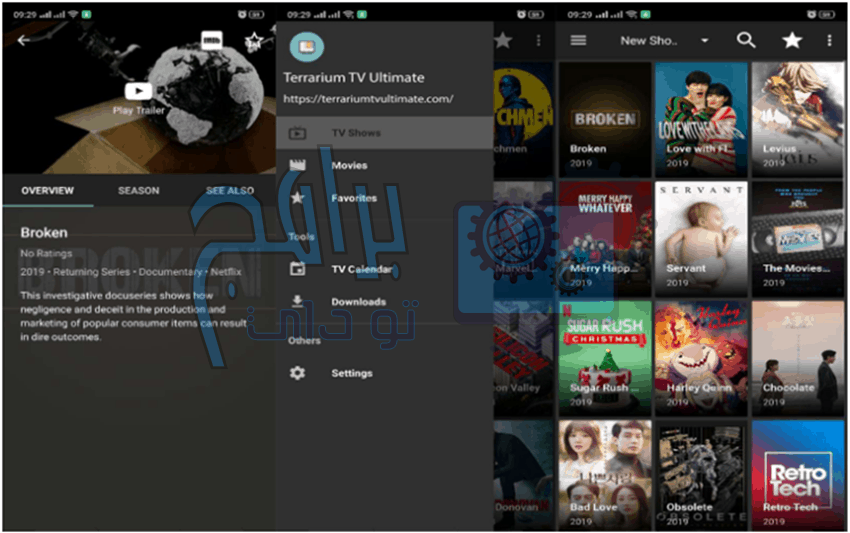Open the Servant show thumbnail
Screen dimensions: 850x533
coord(700,237)
